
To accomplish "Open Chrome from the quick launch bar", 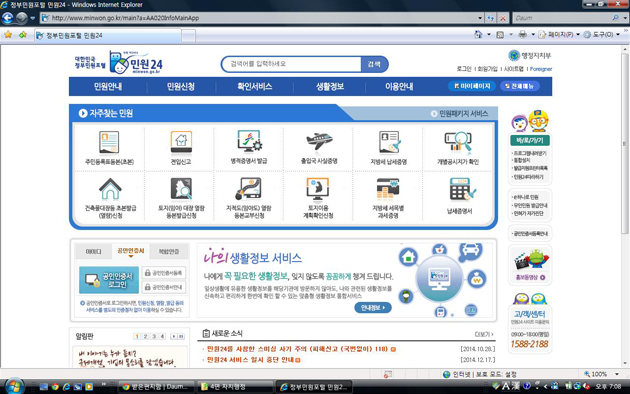I will pos(55,387).
